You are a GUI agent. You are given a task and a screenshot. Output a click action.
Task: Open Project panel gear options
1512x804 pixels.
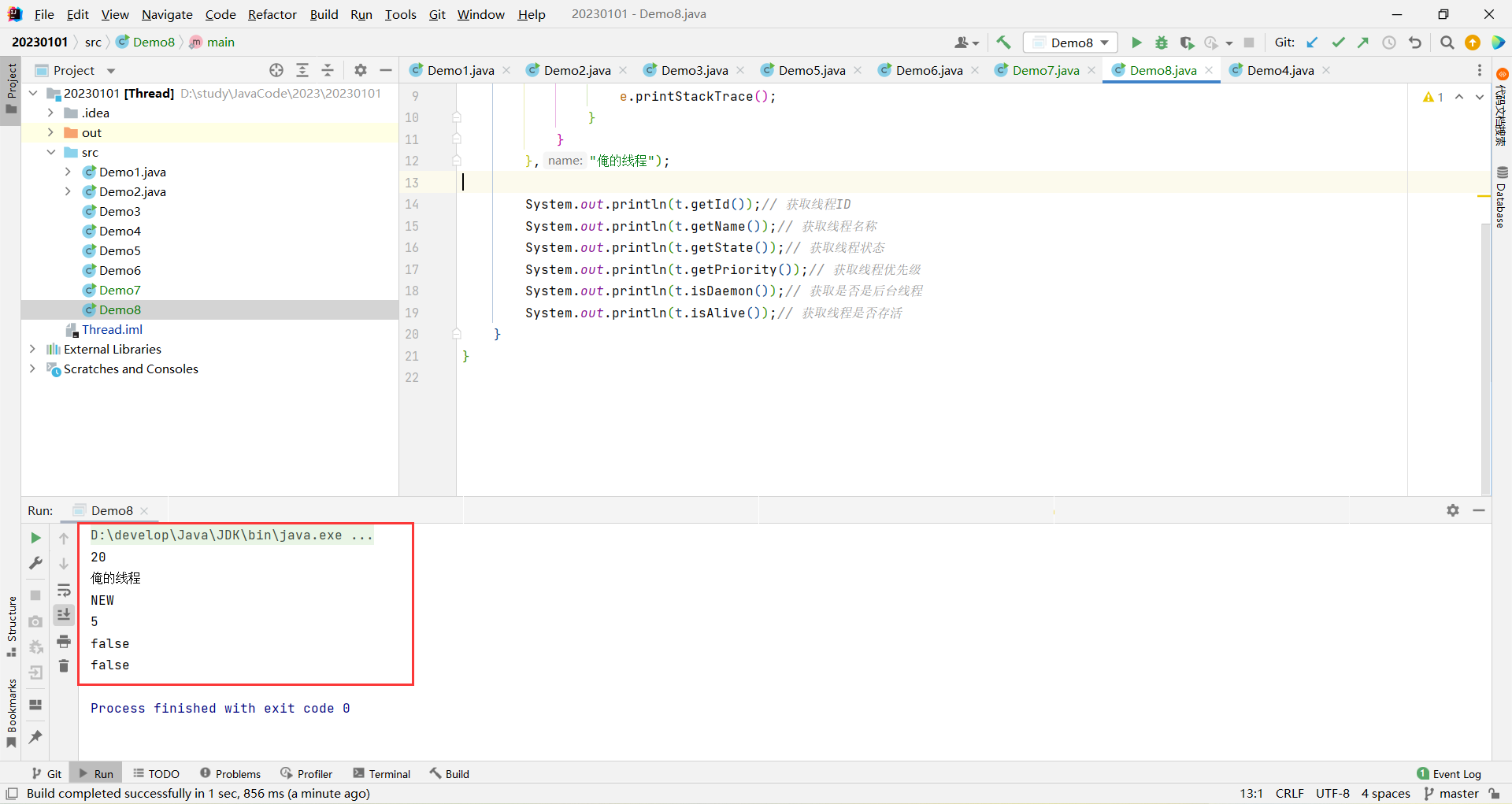361,70
